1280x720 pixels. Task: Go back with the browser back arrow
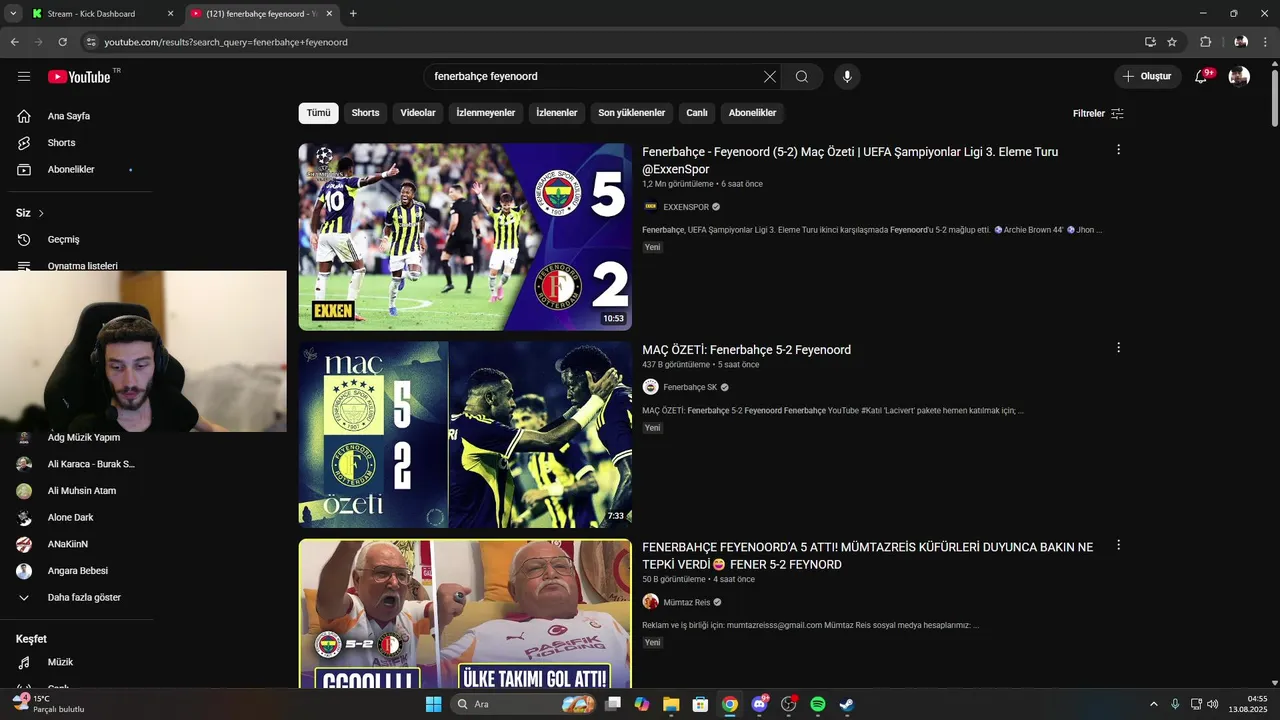pyautogui.click(x=15, y=42)
